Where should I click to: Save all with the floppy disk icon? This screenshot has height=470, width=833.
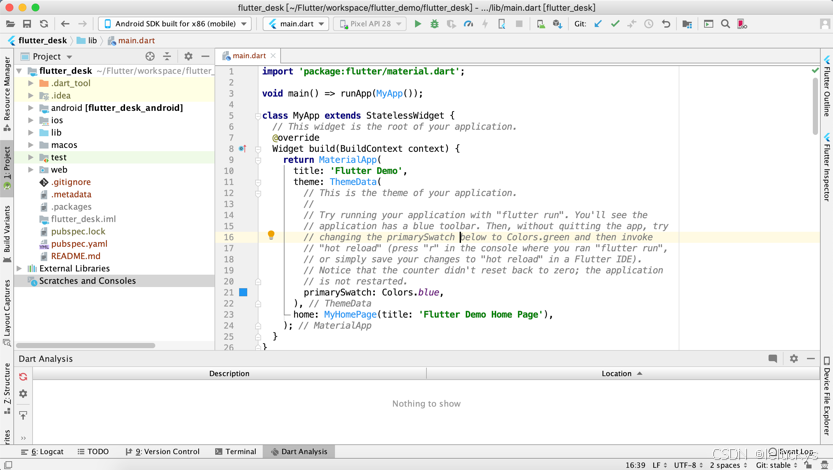(x=27, y=24)
